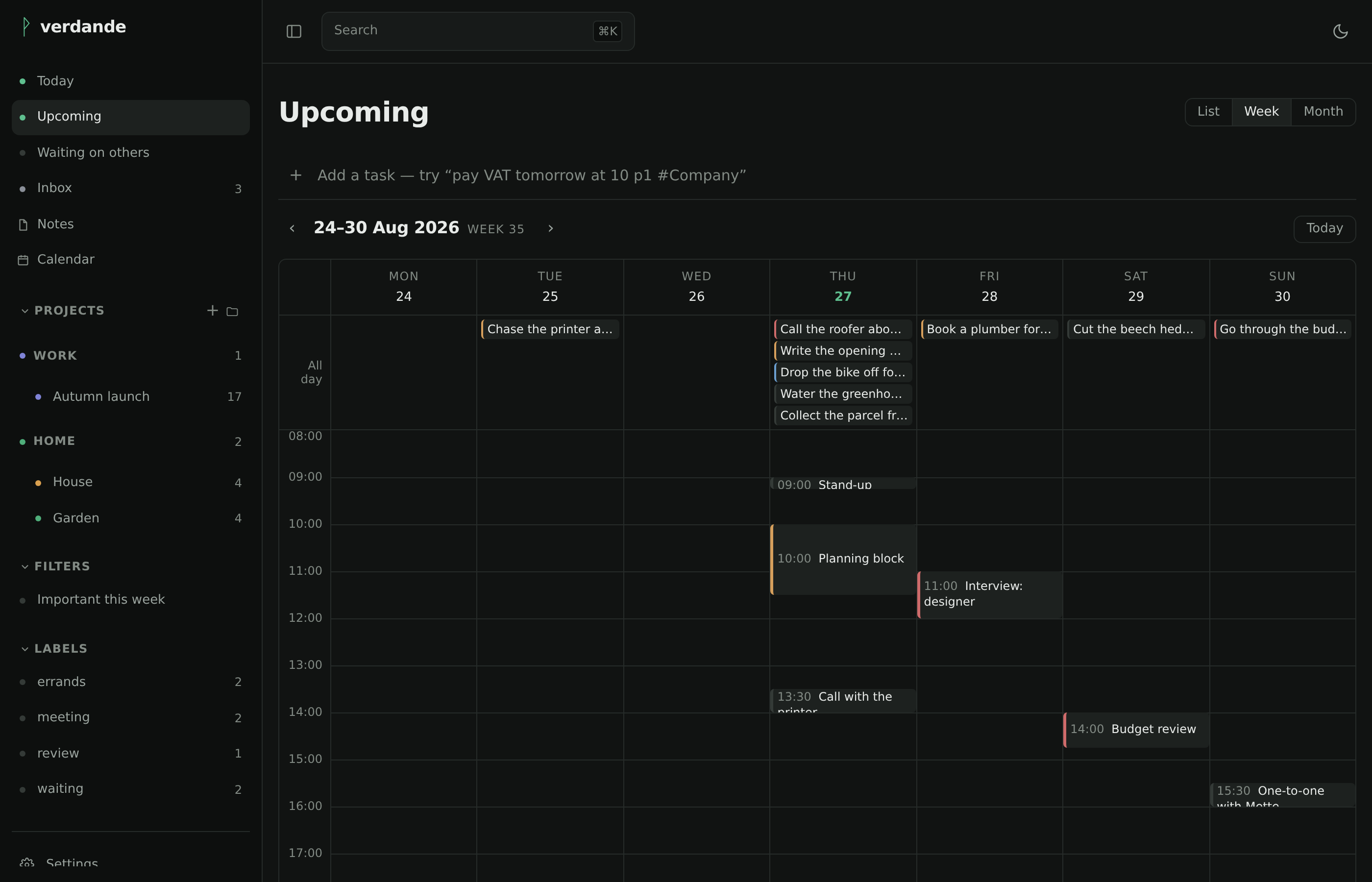Switch to the Month view

click(x=1323, y=112)
